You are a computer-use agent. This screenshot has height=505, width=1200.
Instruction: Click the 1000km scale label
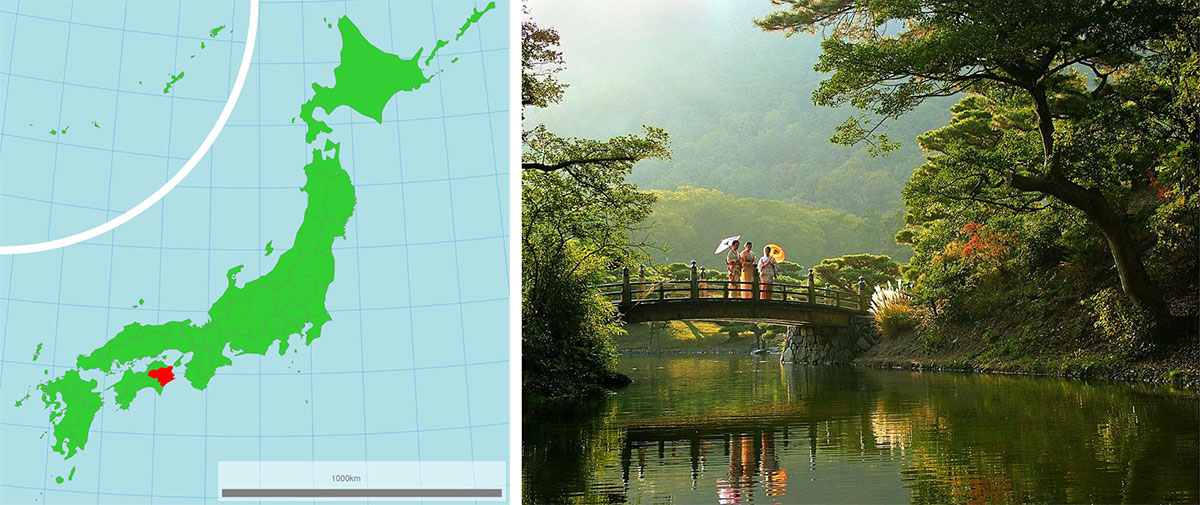coord(345,479)
